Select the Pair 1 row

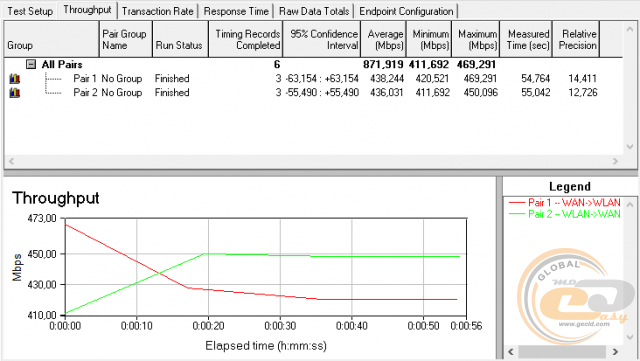pyautogui.click(x=313, y=78)
